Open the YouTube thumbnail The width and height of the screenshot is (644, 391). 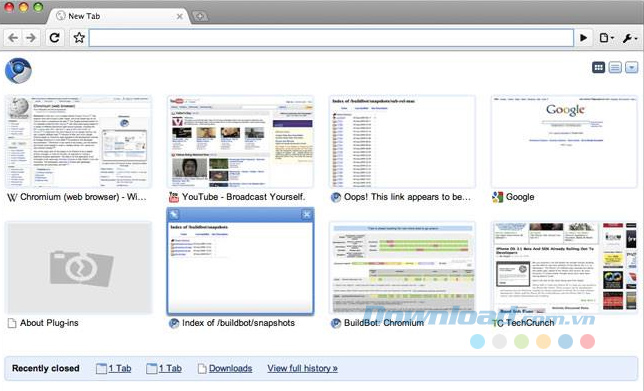point(240,142)
